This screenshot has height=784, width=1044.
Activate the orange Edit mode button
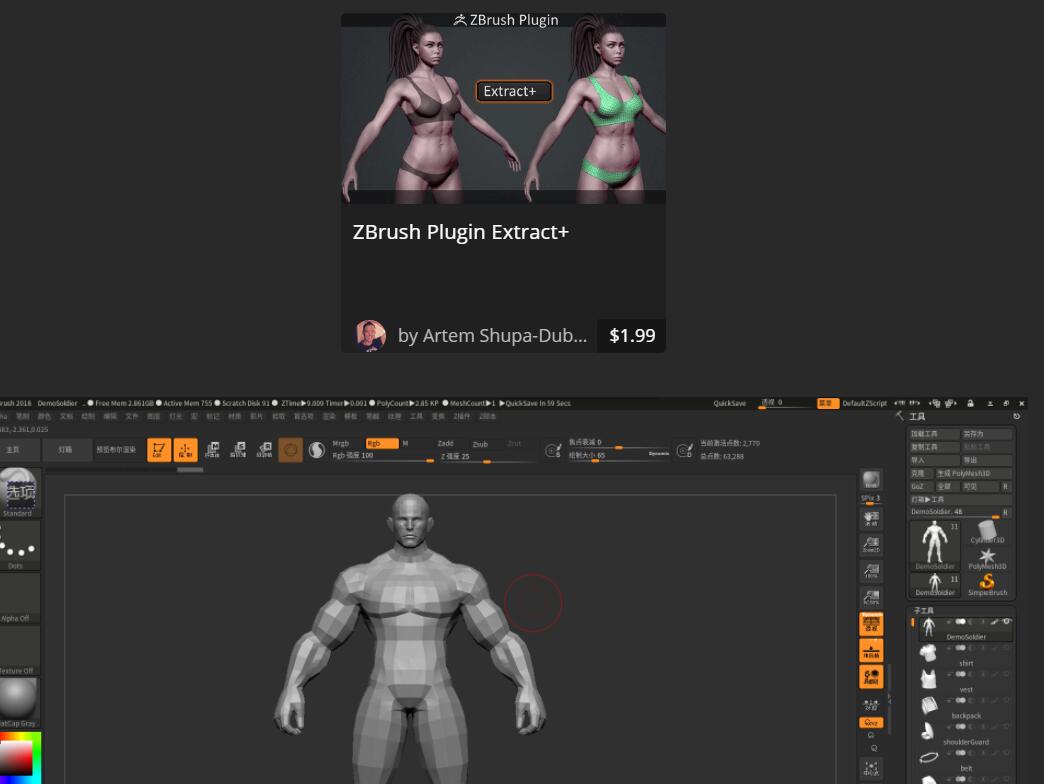tap(158, 450)
